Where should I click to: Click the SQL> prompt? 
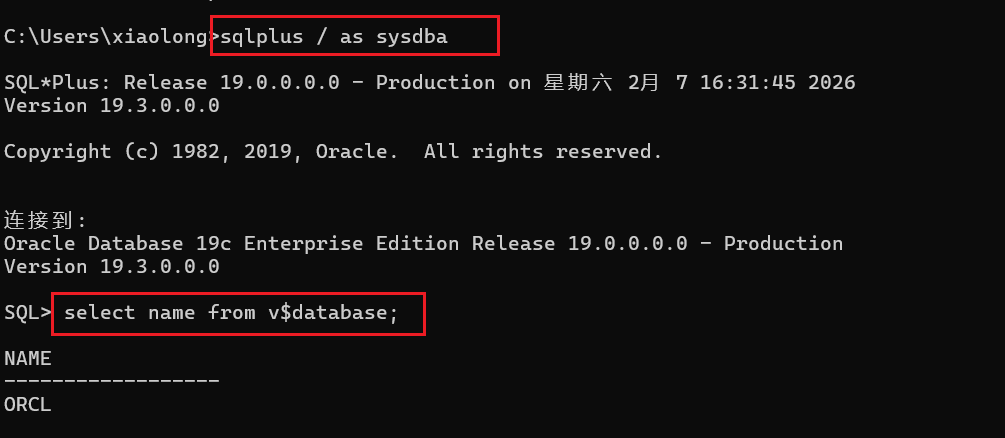pyautogui.click(x=27, y=313)
